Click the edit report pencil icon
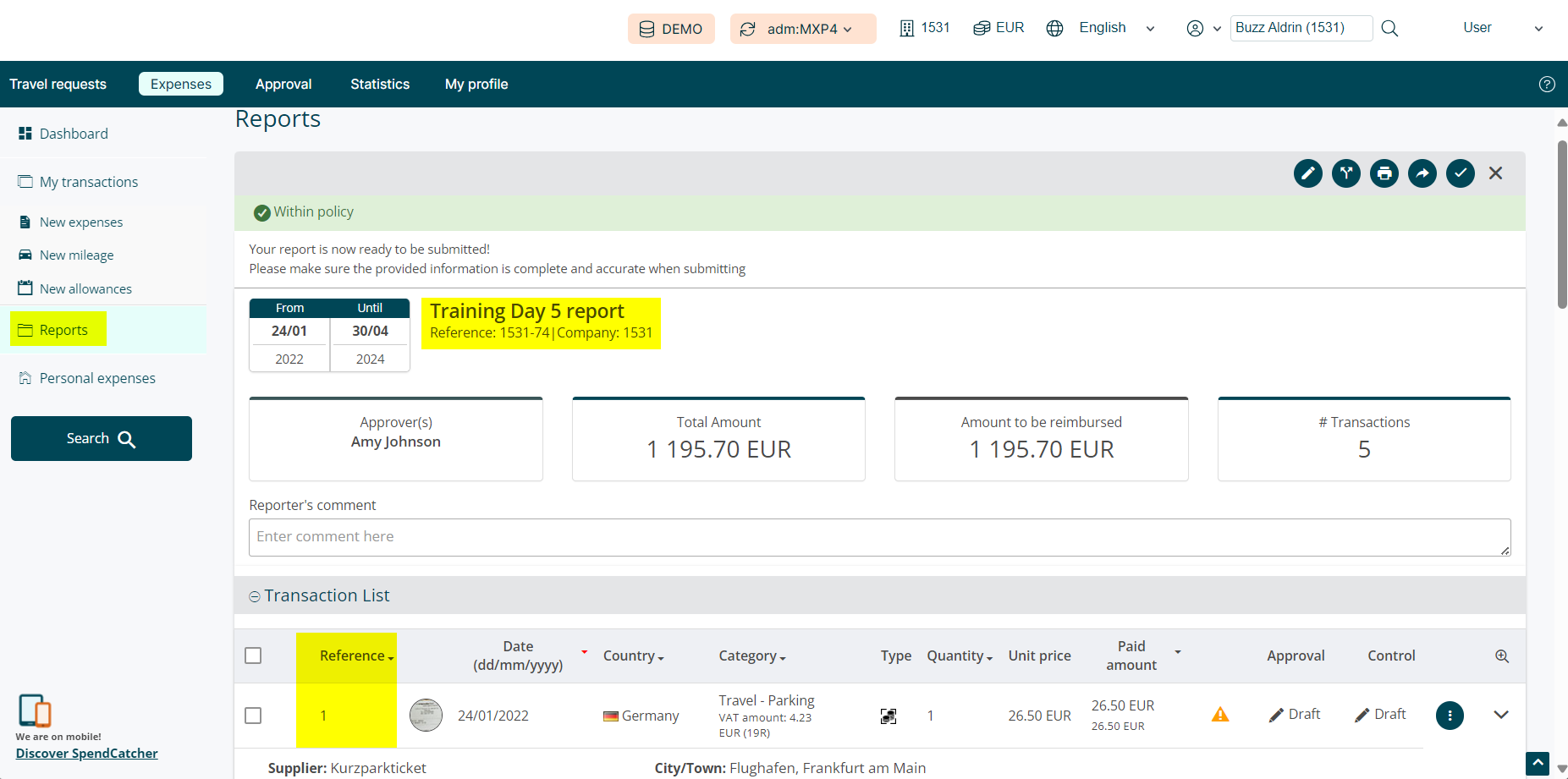Viewport: 1568px width, 779px height. point(1307,173)
